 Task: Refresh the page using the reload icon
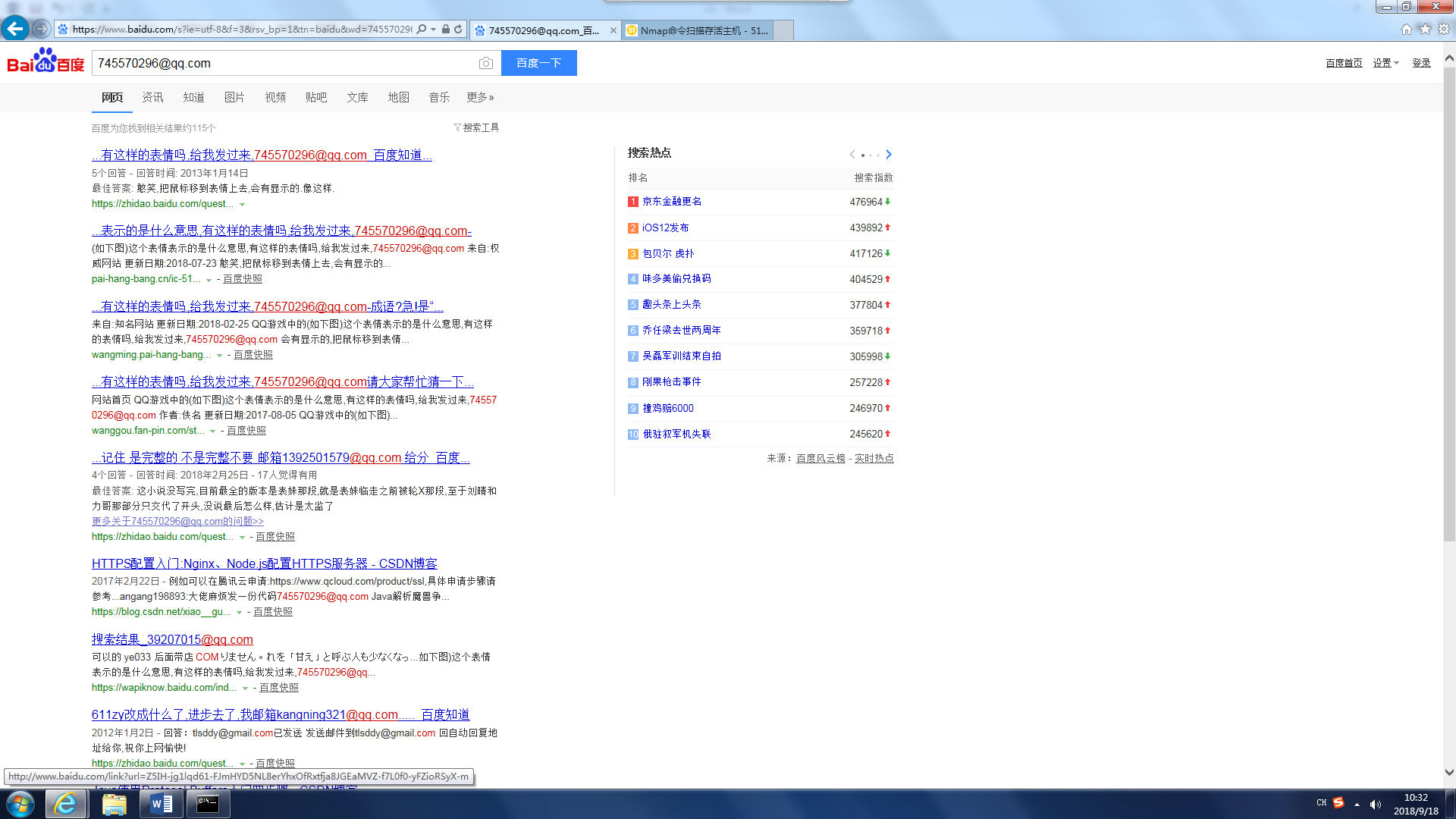pos(458,30)
